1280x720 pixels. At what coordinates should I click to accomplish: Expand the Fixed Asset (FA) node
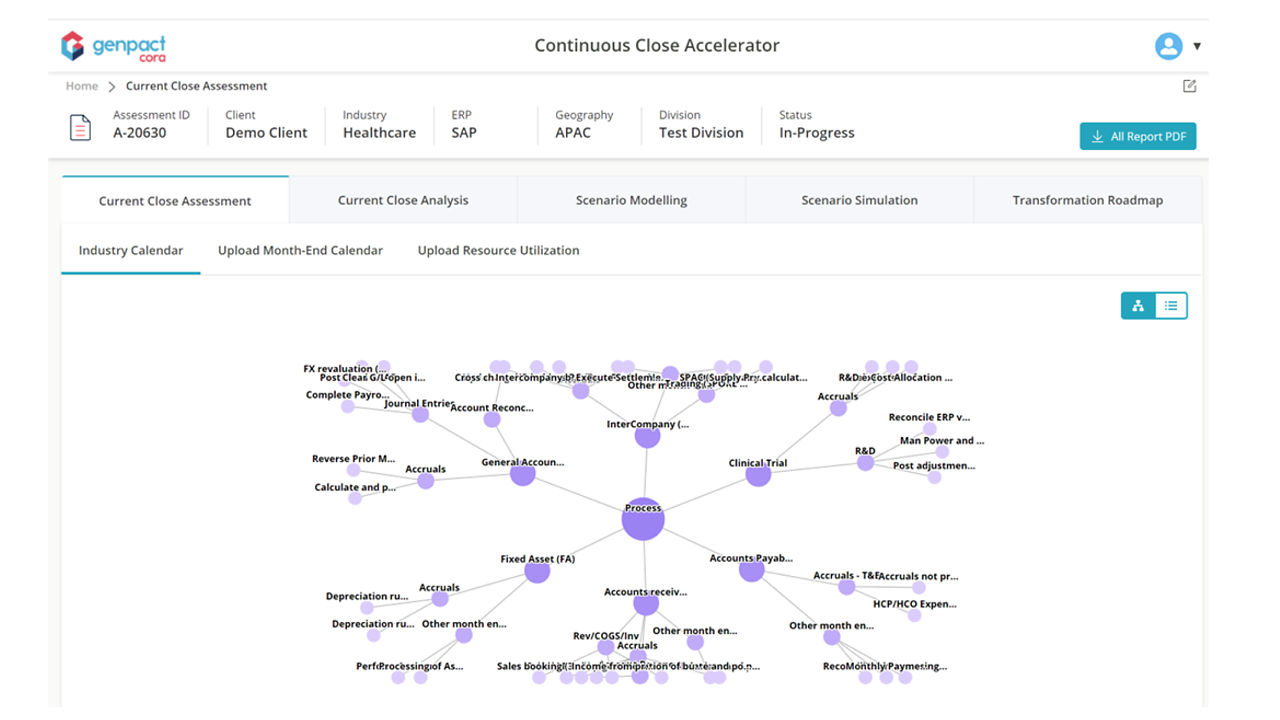pyautogui.click(x=537, y=572)
